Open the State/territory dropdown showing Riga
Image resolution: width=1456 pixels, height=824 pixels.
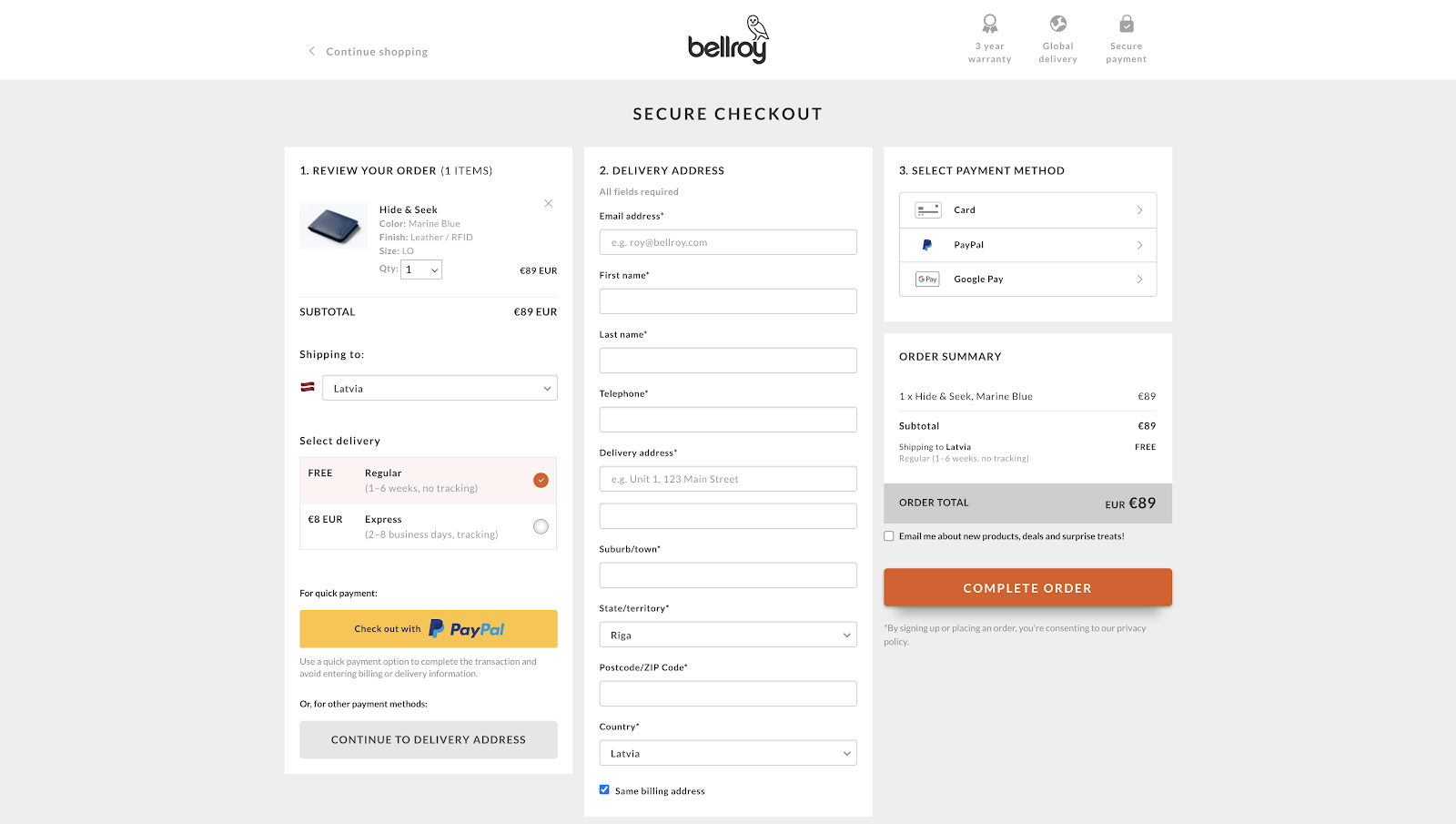pyautogui.click(x=727, y=634)
